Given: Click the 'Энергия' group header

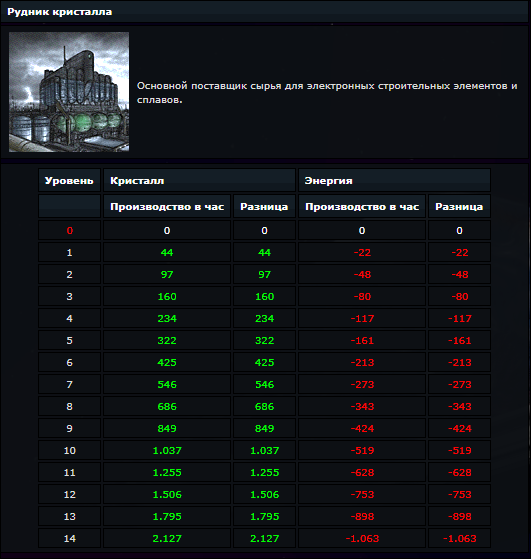Looking at the screenshot, I should pos(394,181).
